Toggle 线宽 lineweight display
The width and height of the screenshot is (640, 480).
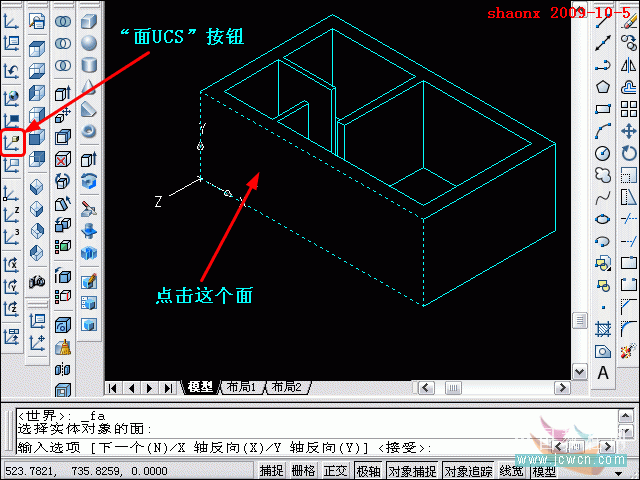click(511, 471)
